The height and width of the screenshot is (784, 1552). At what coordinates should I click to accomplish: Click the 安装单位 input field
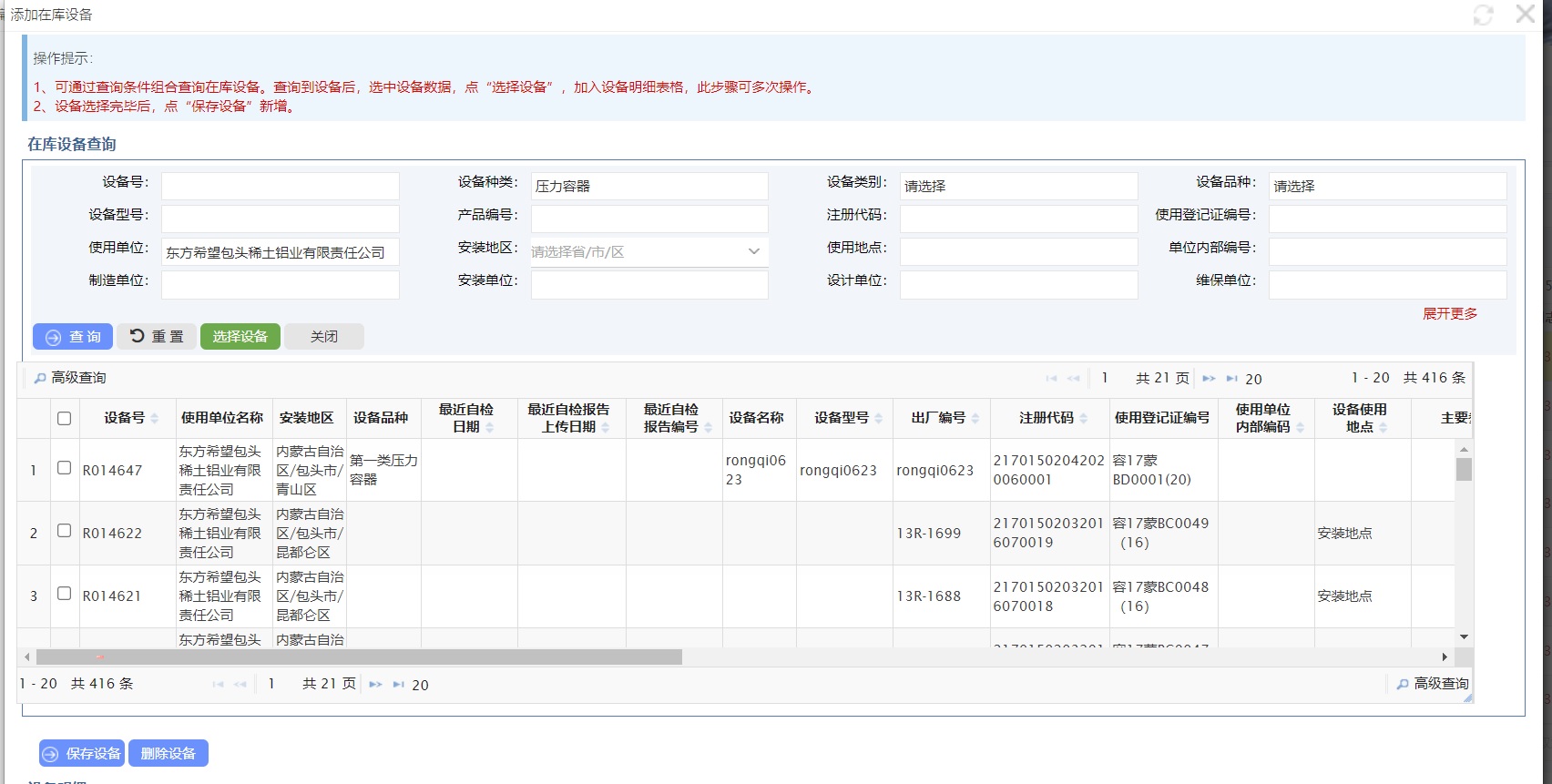[x=649, y=285]
